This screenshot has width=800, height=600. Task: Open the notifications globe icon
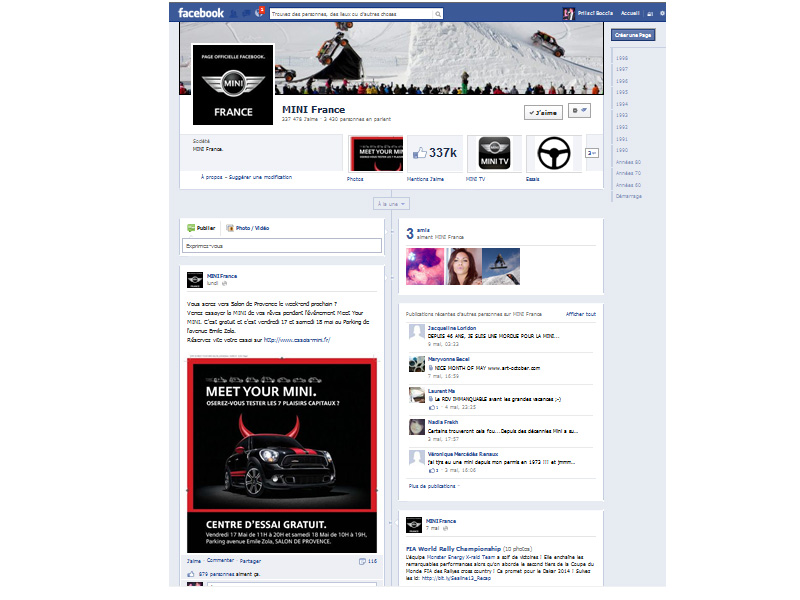[259, 13]
